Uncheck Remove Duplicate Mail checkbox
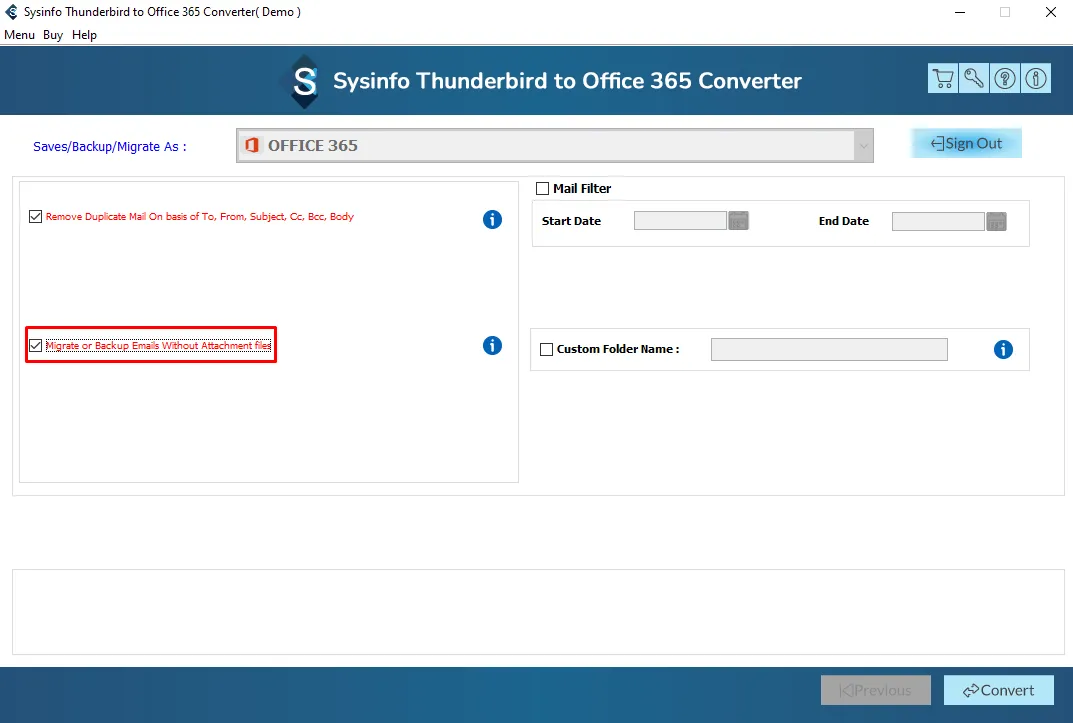The width and height of the screenshot is (1073, 723). 36,217
